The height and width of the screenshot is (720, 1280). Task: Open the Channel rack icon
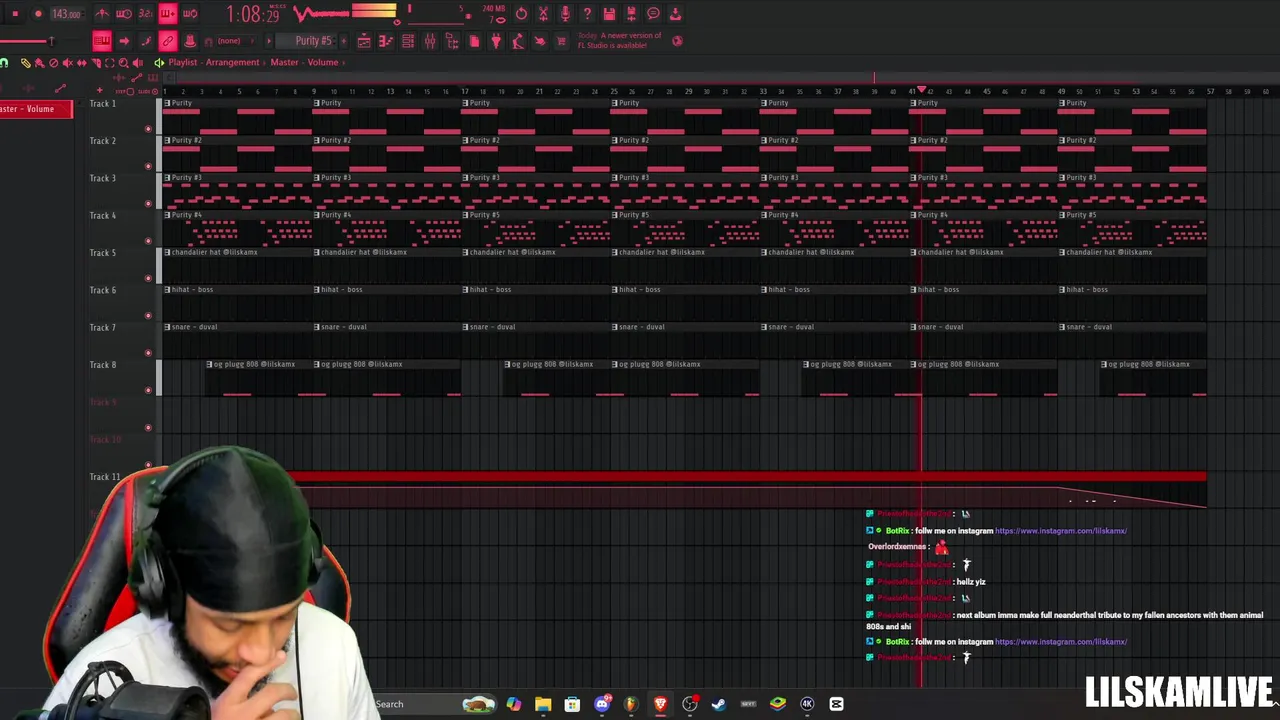[x=407, y=41]
